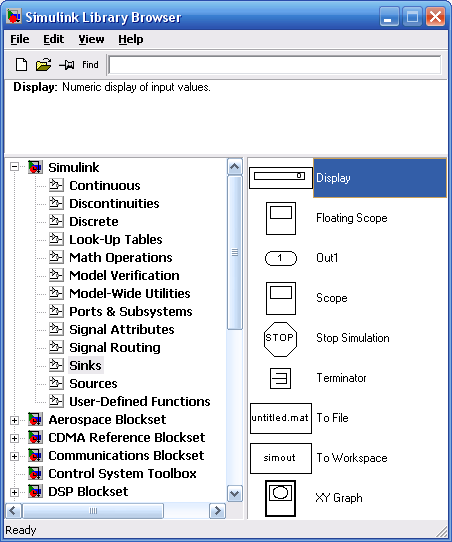This screenshot has width=452, height=542.
Task: Click the Terminator block icon
Action: coord(280,379)
